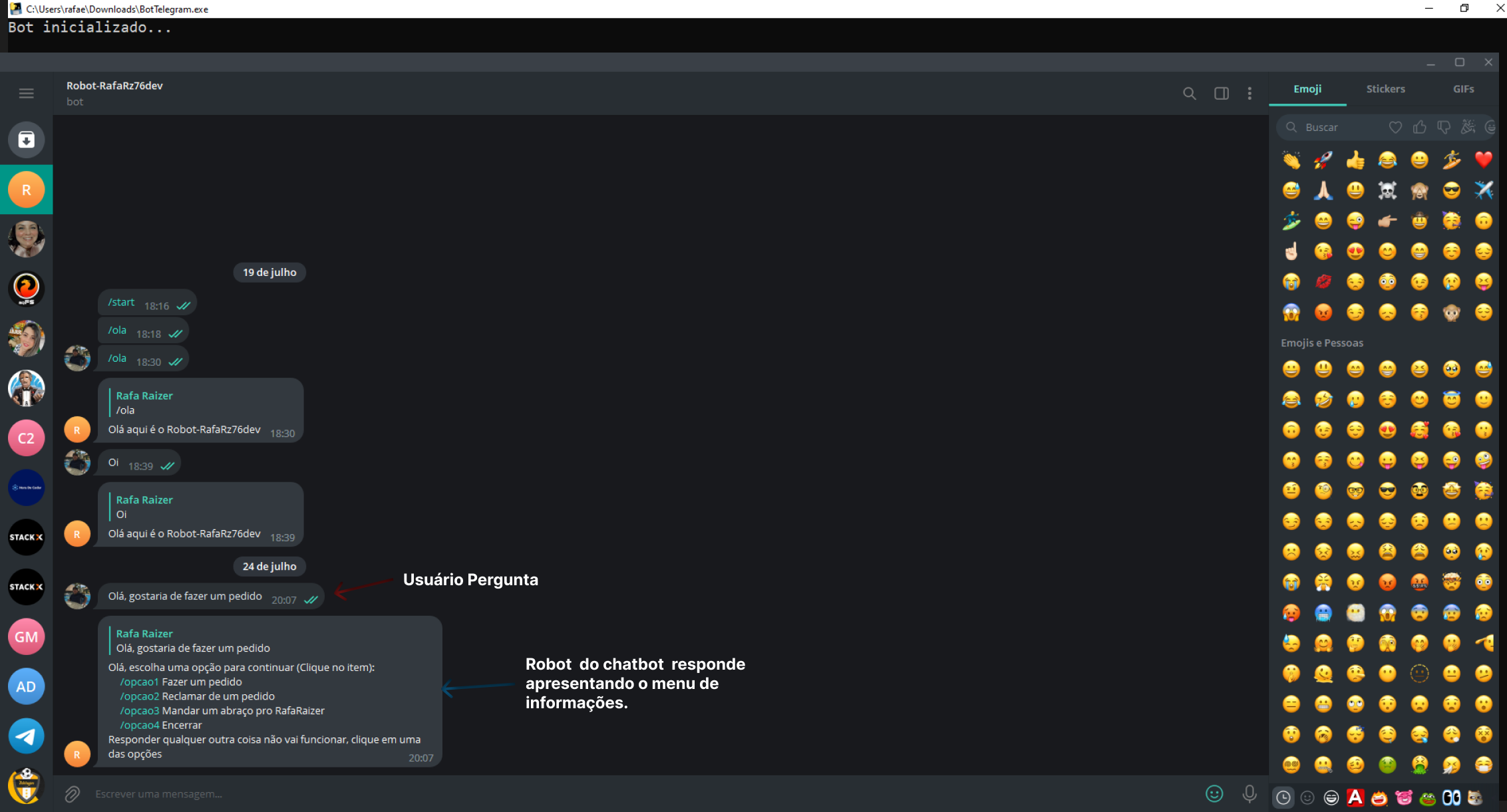Open the GM chat in sidebar
Image resolution: width=1507 pixels, height=812 pixels.
pos(26,636)
